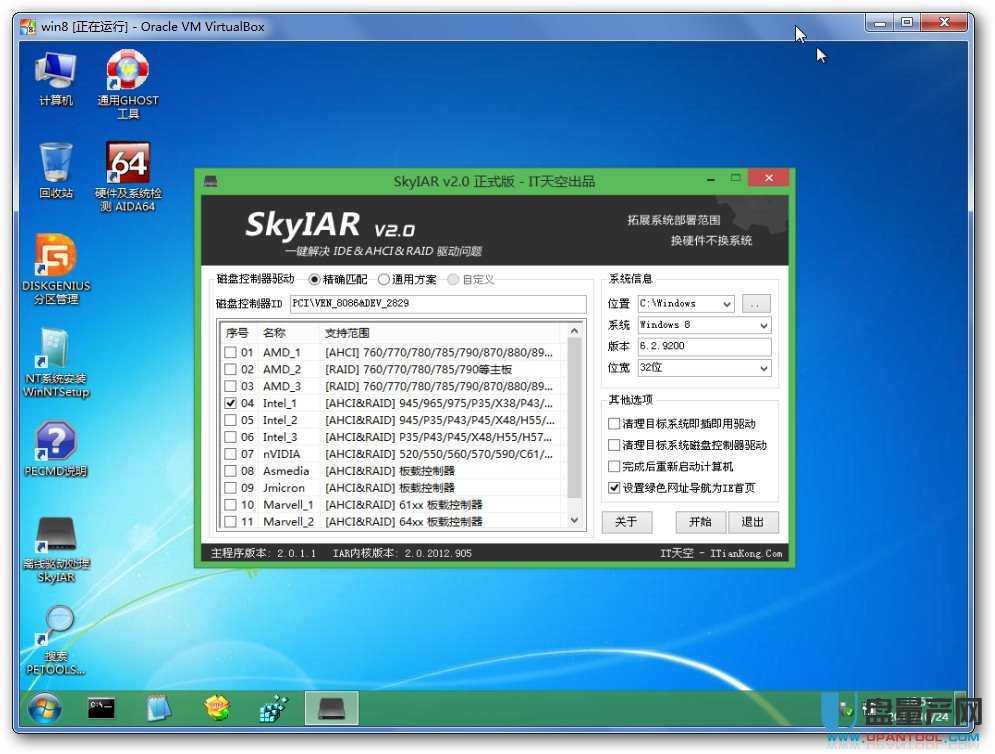Uncheck the Intel_1 driver checkbox

coord(231,403)
